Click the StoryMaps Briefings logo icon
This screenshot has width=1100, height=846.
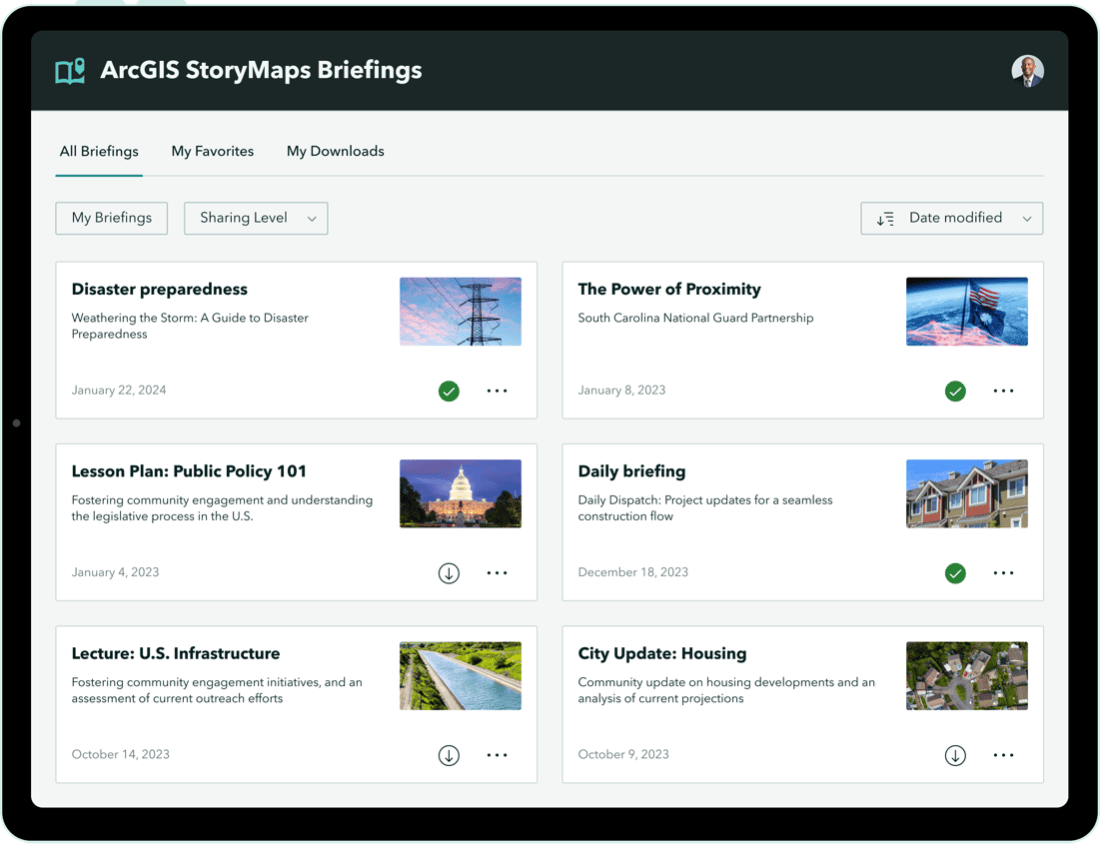(70, 71)
